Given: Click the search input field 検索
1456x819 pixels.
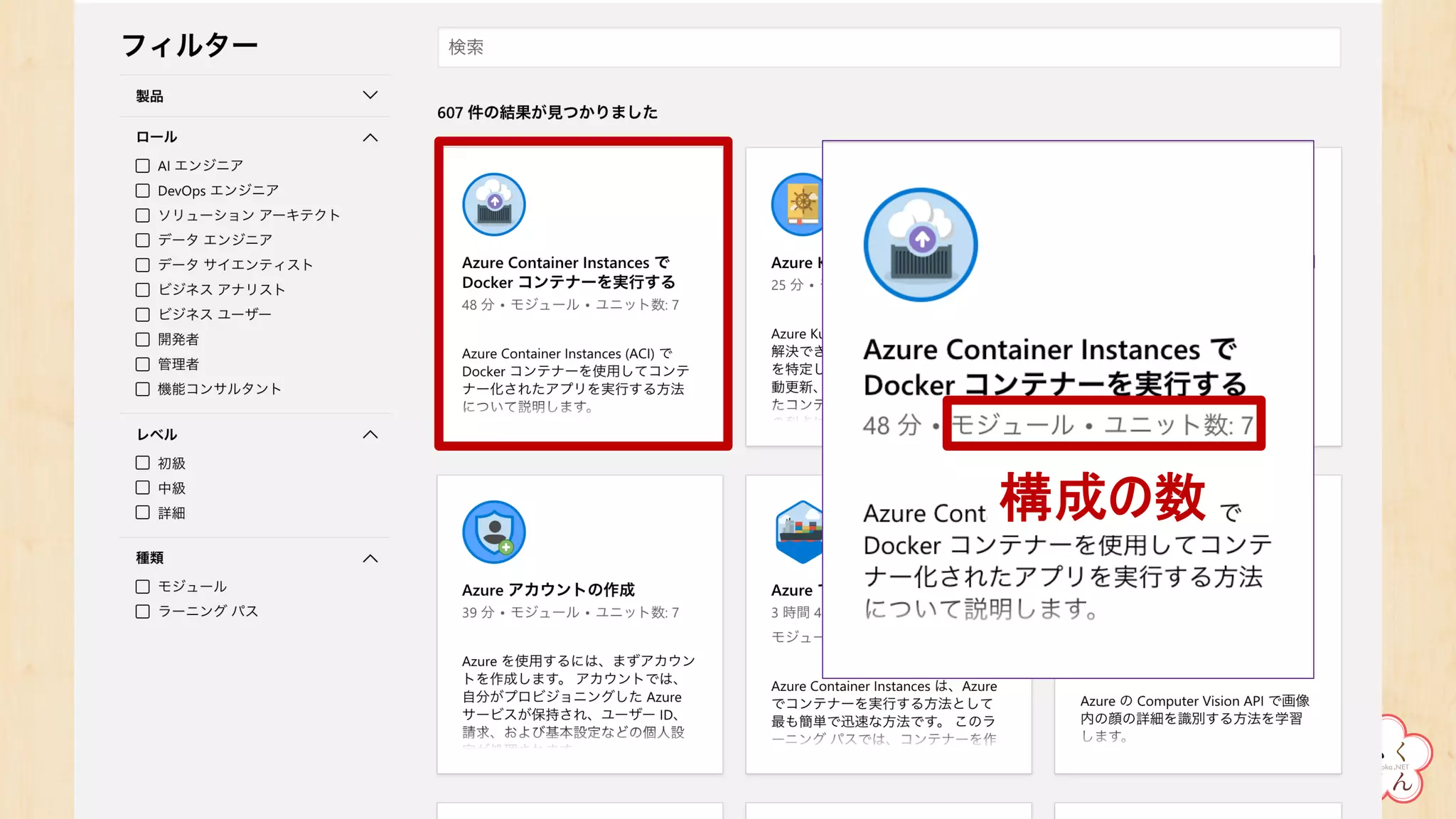Looking at the screenshot, I should (x=889, y=48).
